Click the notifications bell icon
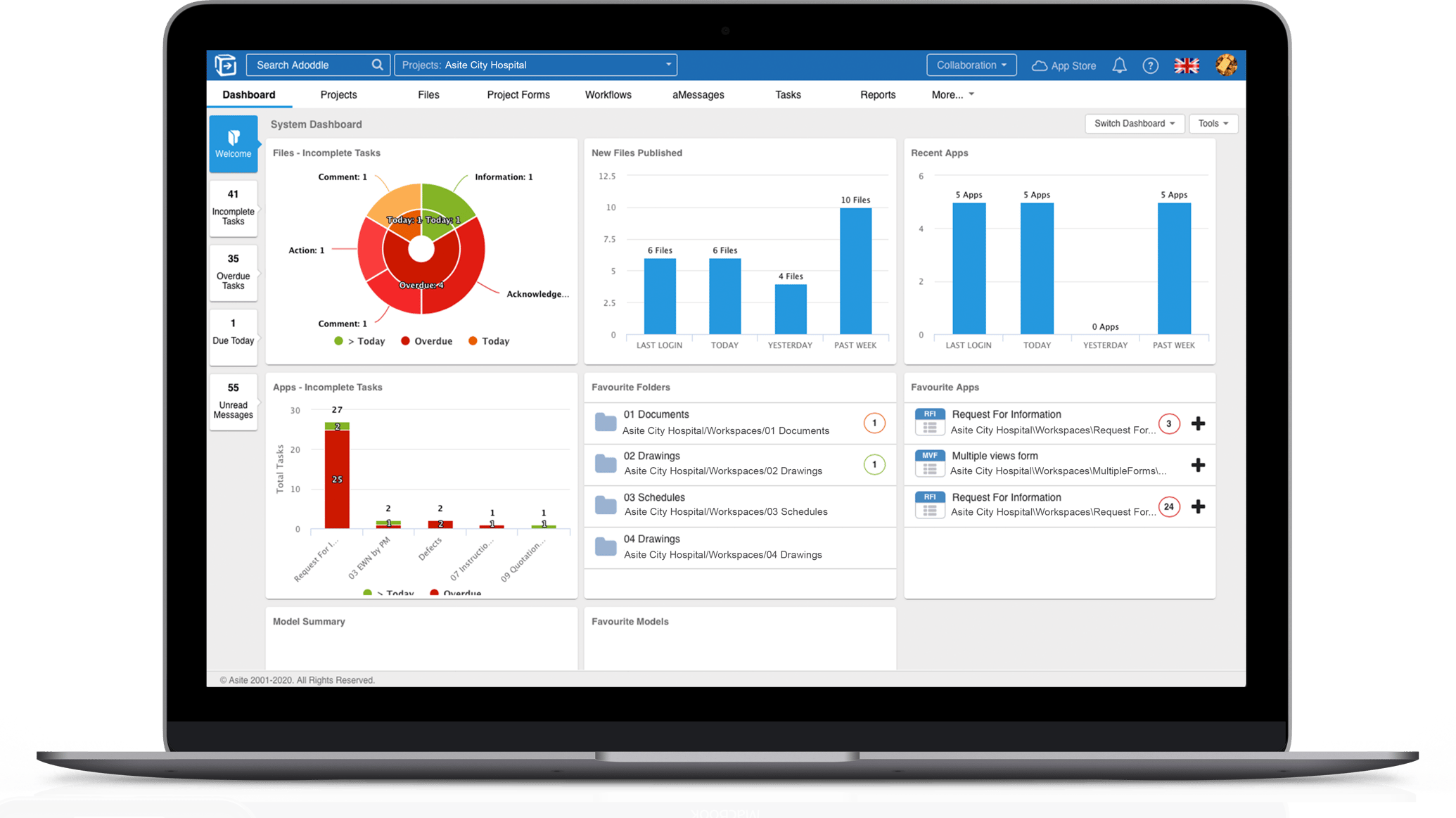Image resolution: width=1456 pixels, height=818 pixels. pyautogui.click(x=1119, y=65)
